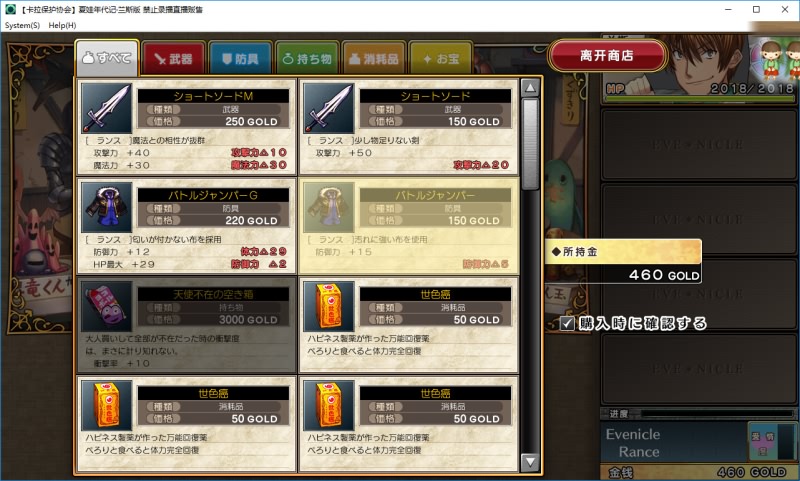Click the scroll down arrow of item list
This screenshot has width=800, height=481.
click(x=530, y=463)
